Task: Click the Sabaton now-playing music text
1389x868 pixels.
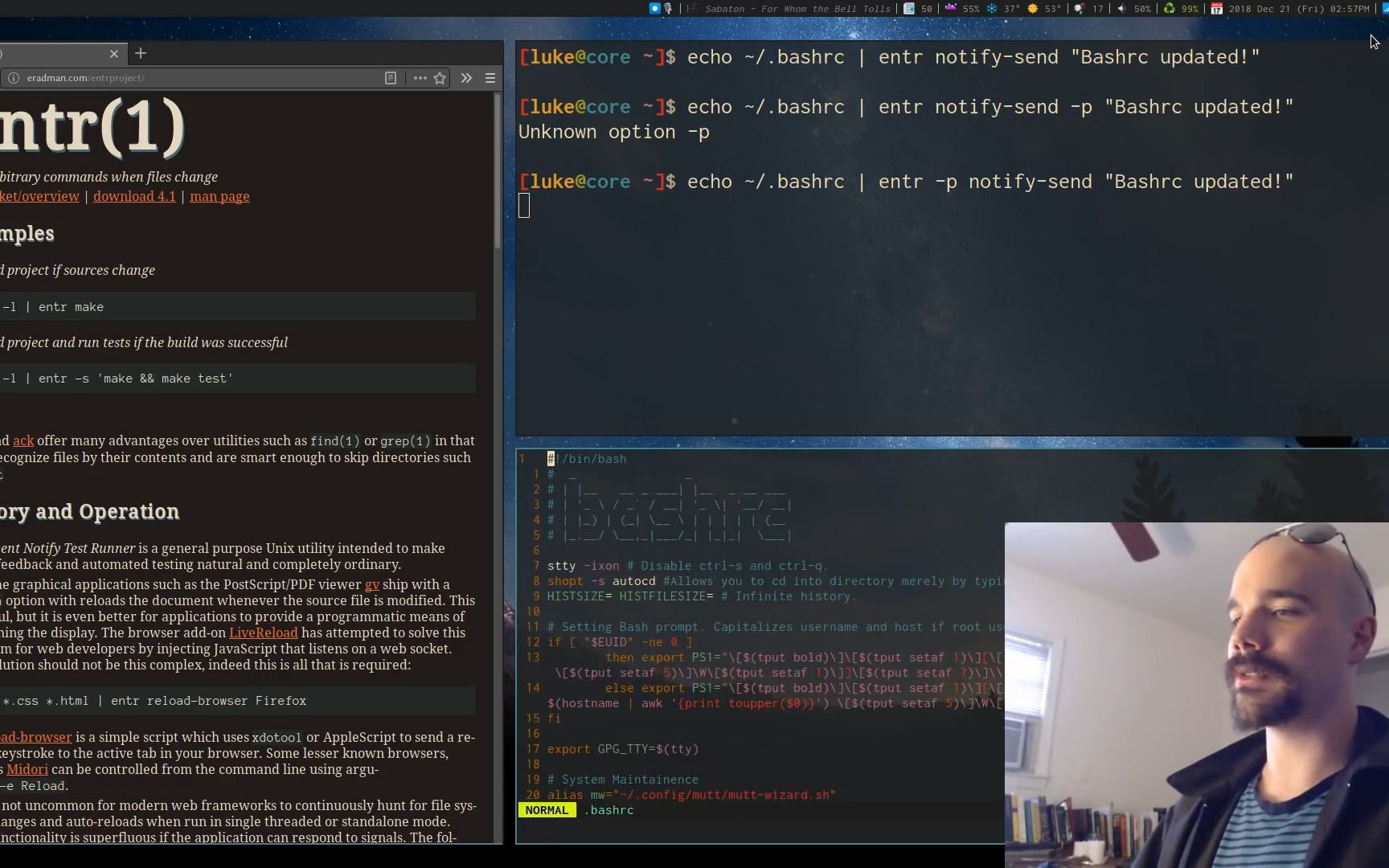Action: click(x=797, y=9)
